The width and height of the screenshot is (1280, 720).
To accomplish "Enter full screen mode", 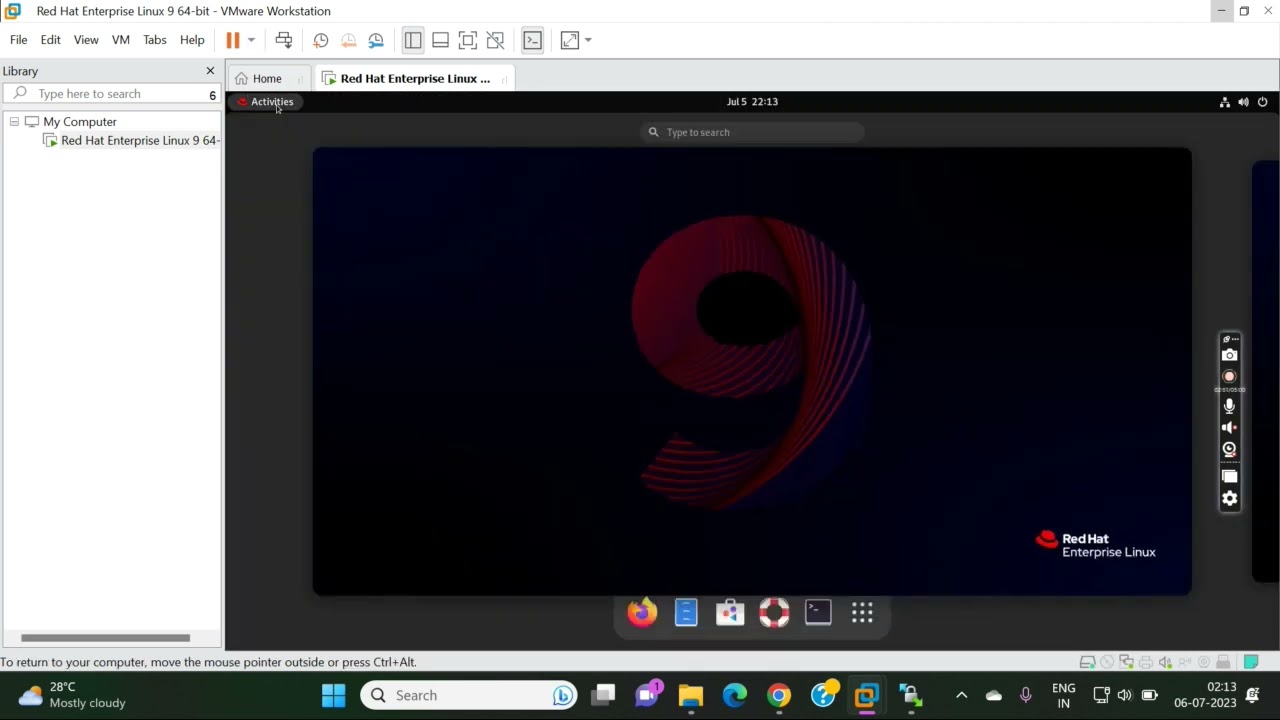I will [x=467, y=40].
